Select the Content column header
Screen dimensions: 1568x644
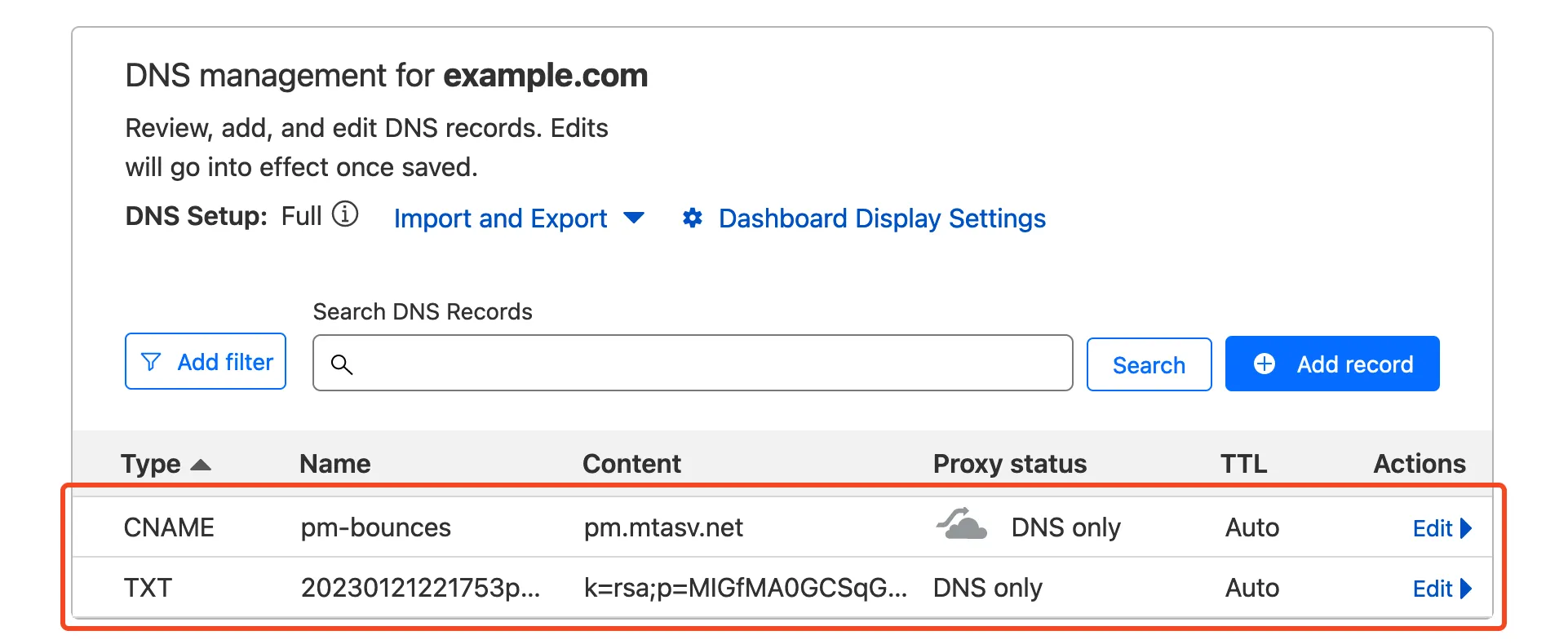point(631,463)
